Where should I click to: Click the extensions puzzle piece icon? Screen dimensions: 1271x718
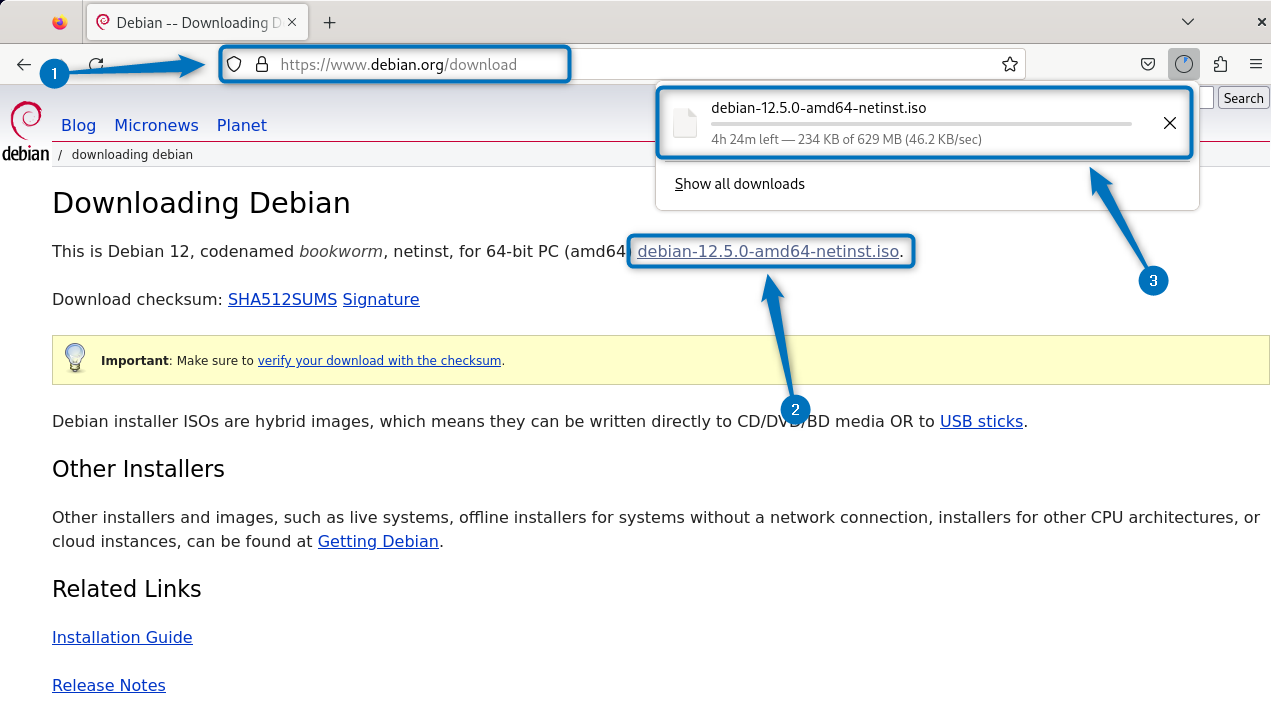[1220, 64]
